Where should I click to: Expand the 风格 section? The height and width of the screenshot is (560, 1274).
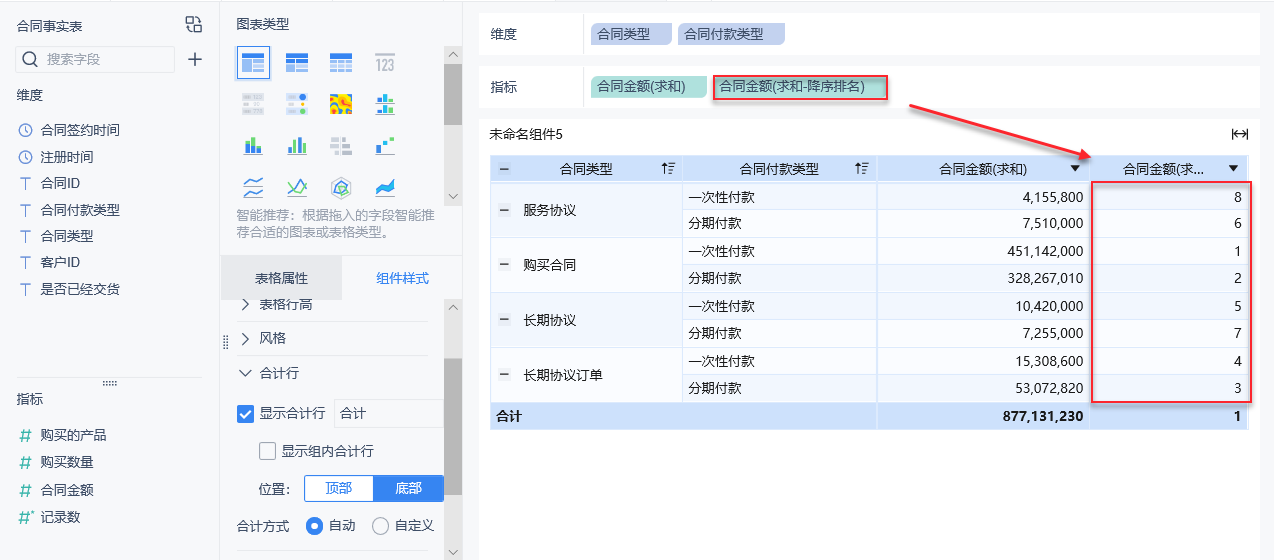coord(246,339)
